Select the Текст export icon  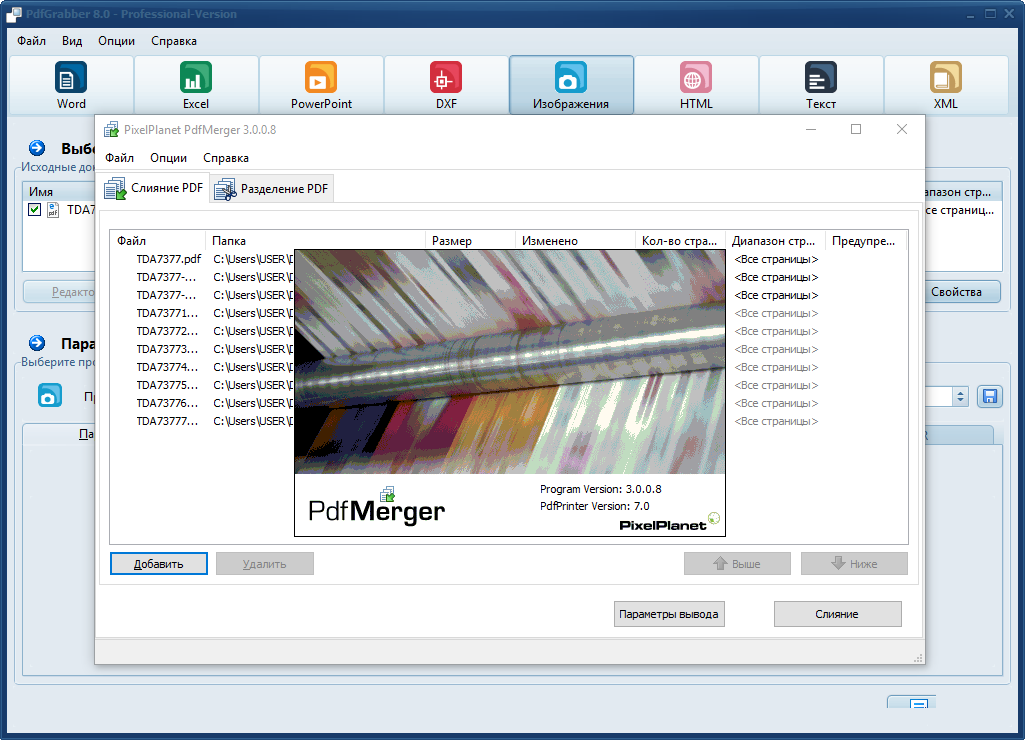(x=820, y=77)
